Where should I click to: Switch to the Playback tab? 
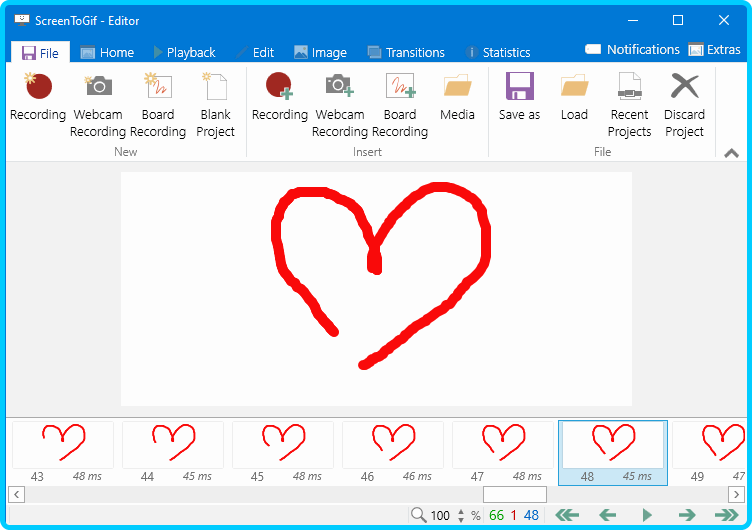point(184,52)
